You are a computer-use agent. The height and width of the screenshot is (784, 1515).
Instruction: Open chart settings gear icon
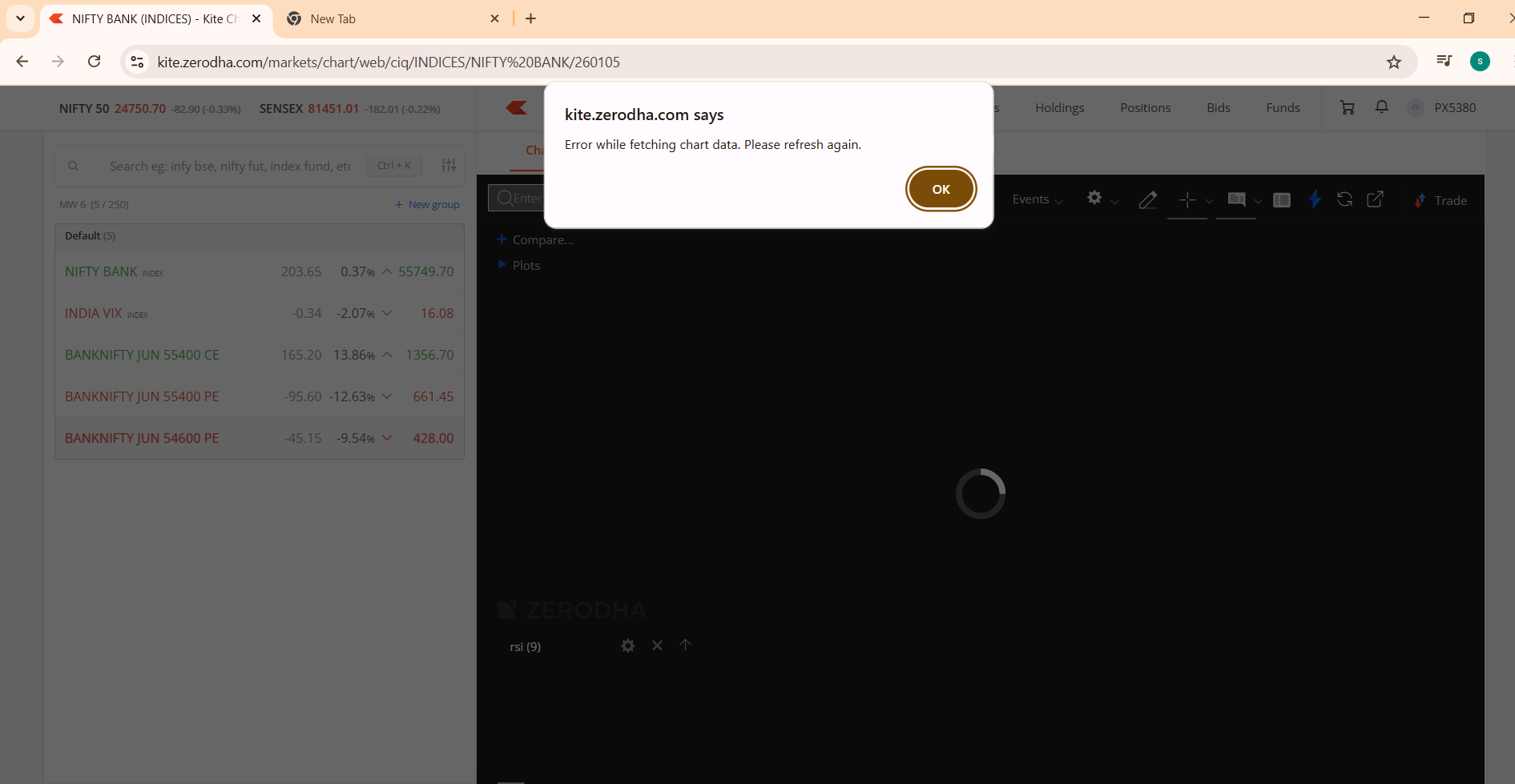[x=1094, y=198]
